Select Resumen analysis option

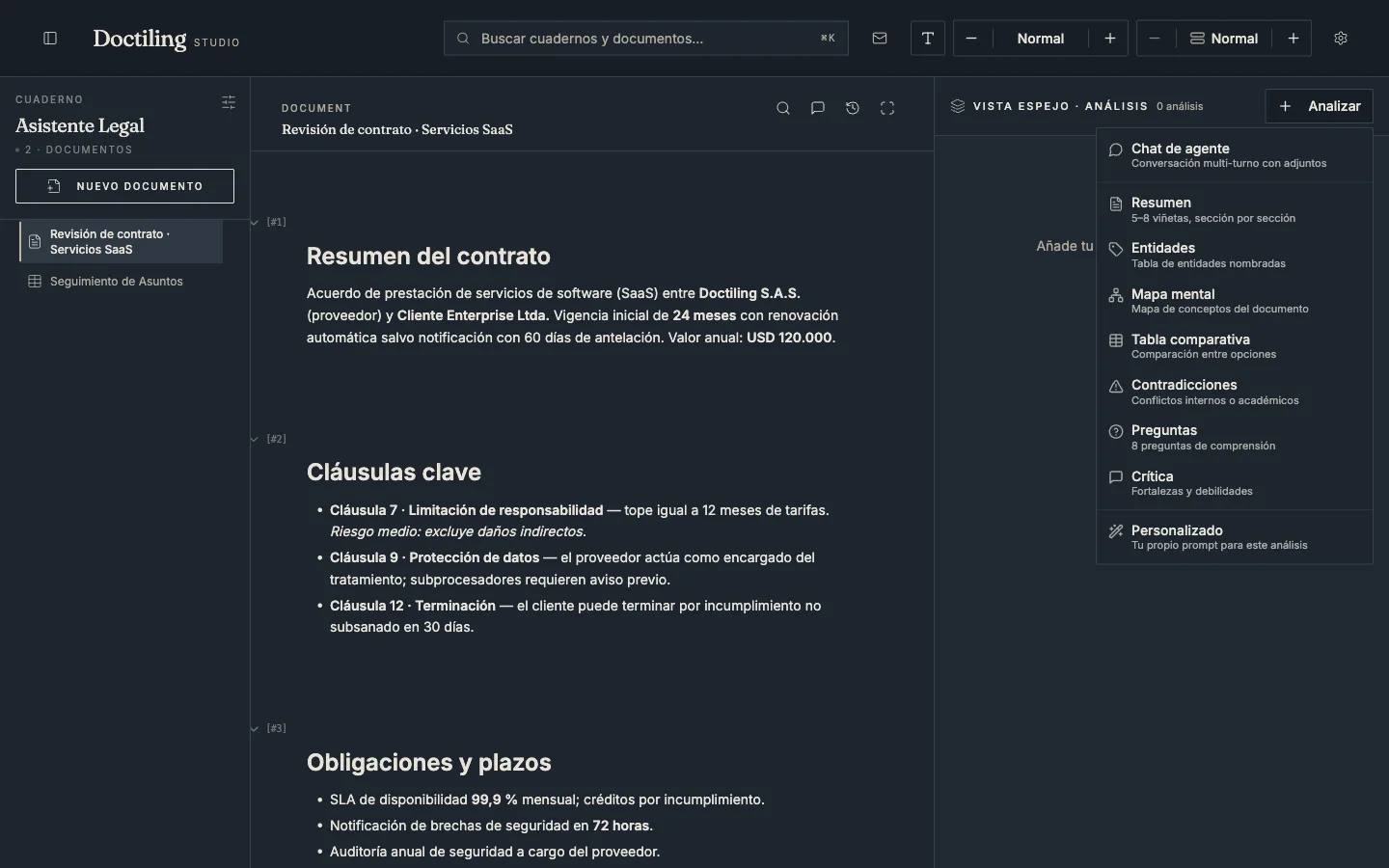1235,209
